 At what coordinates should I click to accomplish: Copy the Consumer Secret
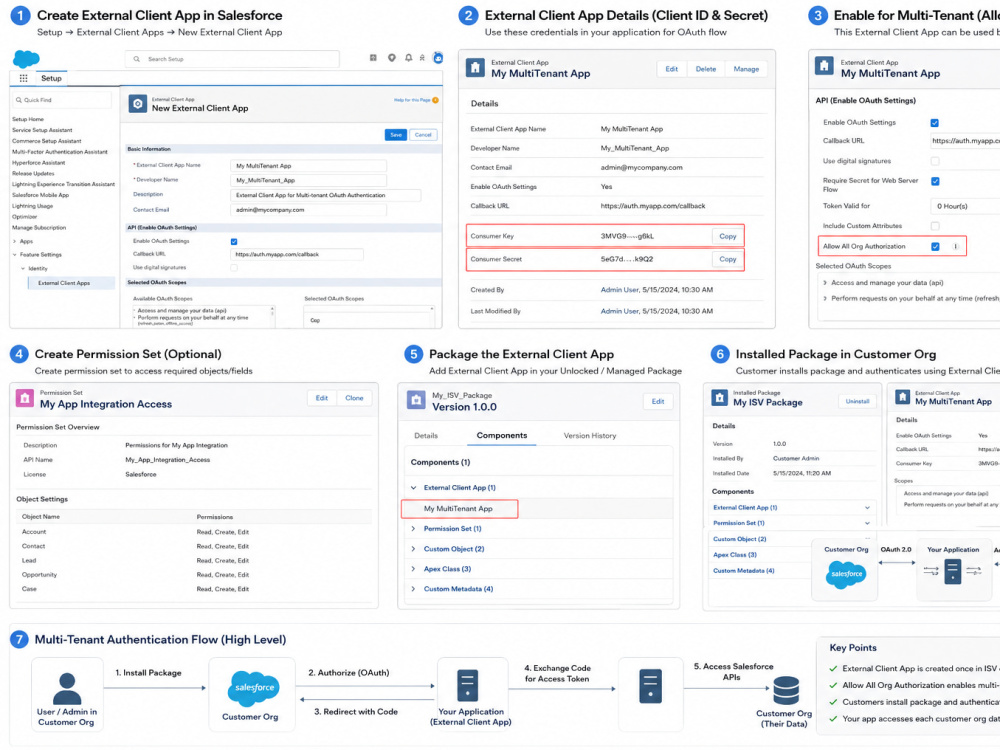728,260
